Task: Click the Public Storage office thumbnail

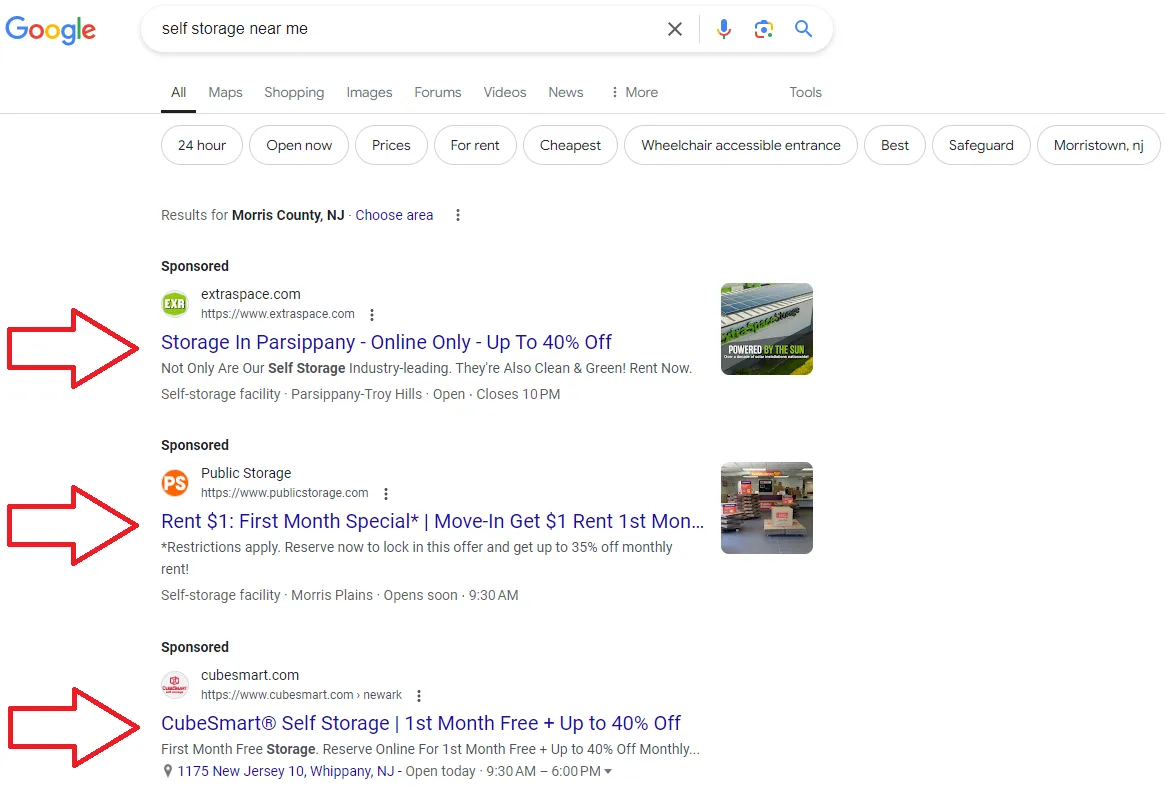Action: (x=767, y=508)
